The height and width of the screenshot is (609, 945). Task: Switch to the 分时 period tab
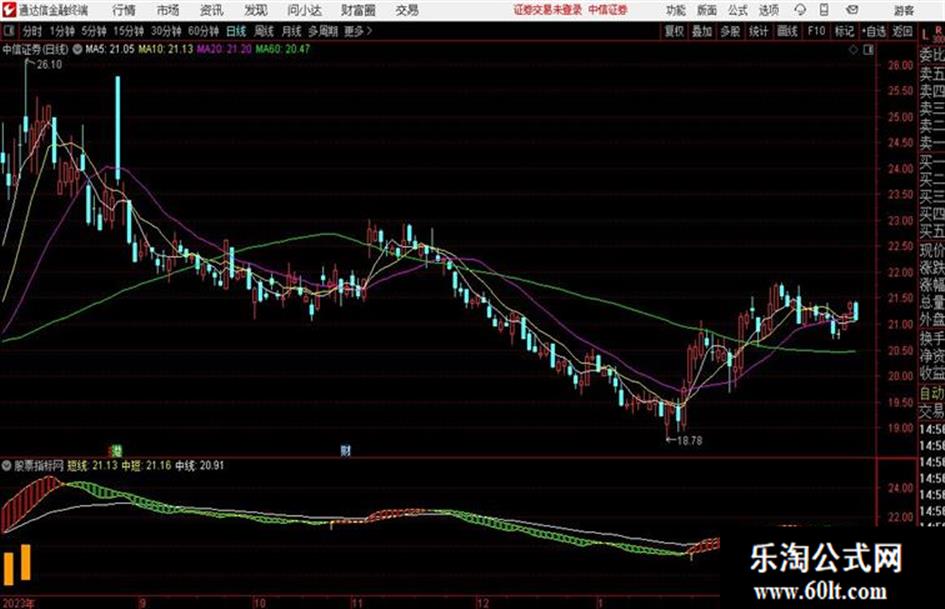[x=32, y=31]
